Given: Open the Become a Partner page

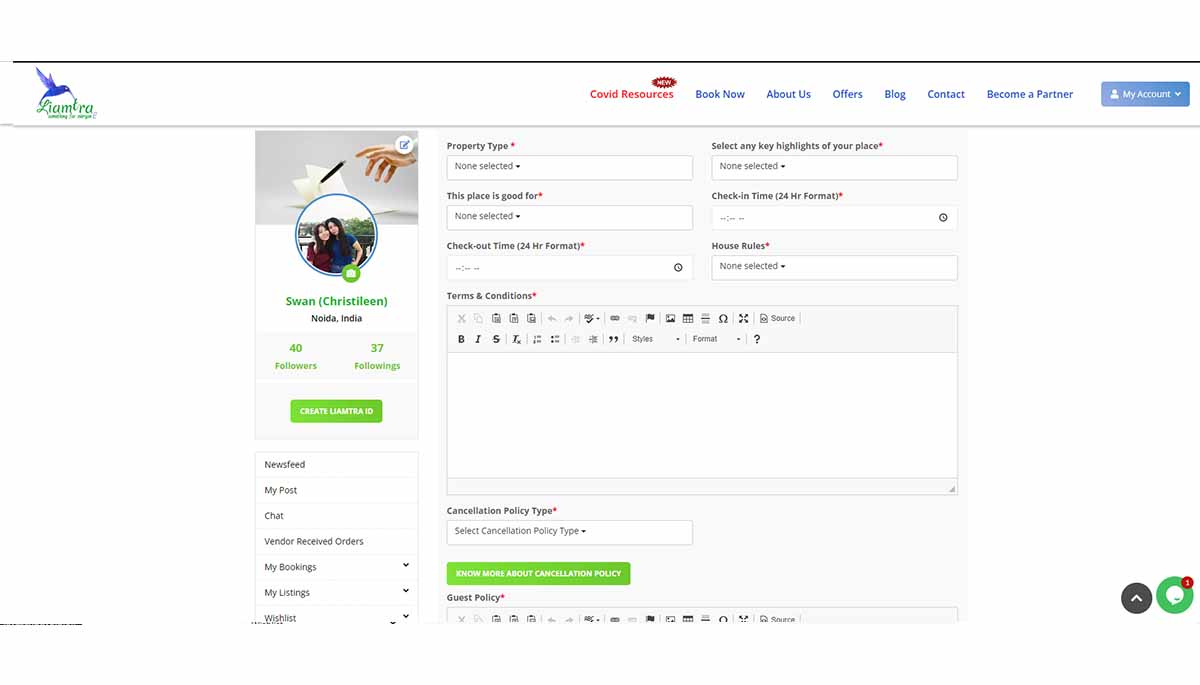Looking at the screenshot, I should click(x=1029, y=94).
